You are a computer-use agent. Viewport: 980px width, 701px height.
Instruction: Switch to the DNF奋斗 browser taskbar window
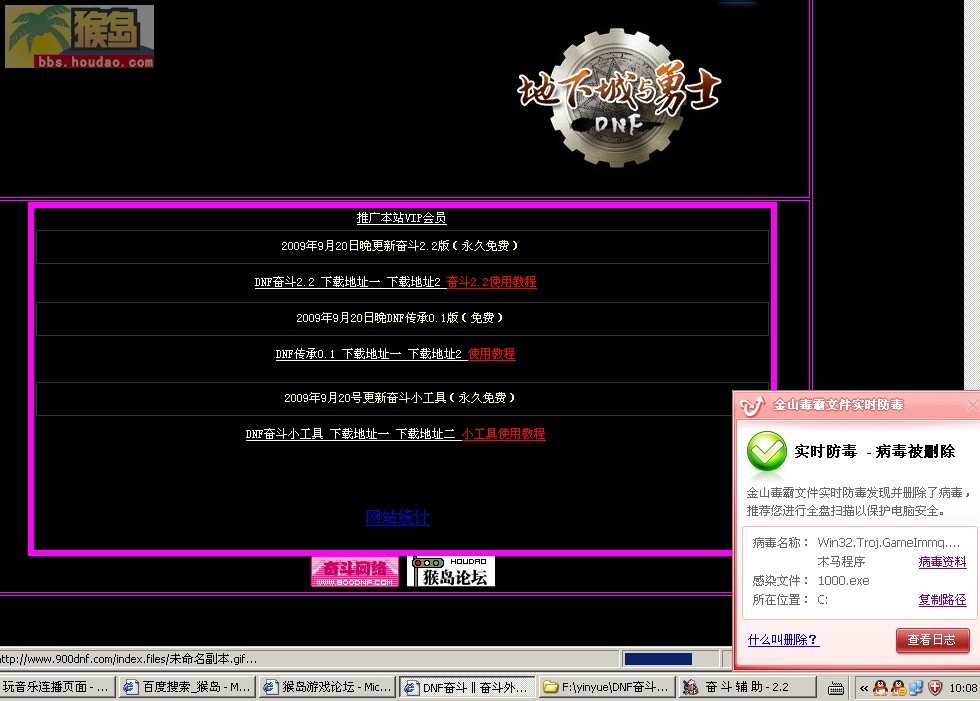468,687
